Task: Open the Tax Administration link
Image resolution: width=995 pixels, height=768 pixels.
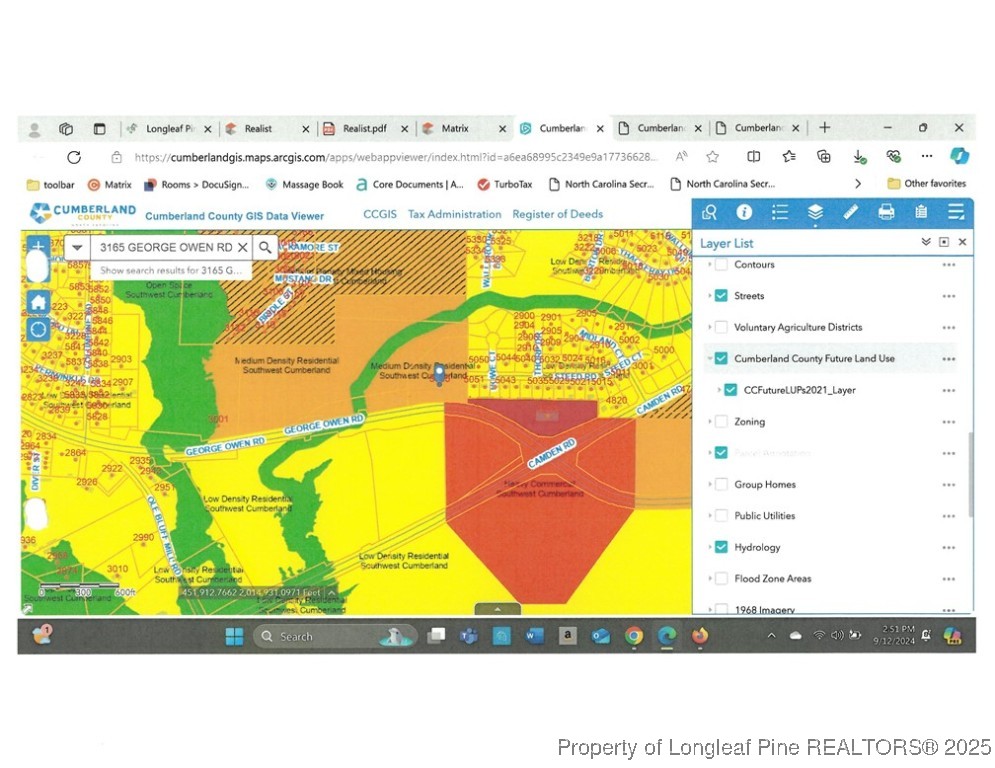Action: tap(454, 214)
